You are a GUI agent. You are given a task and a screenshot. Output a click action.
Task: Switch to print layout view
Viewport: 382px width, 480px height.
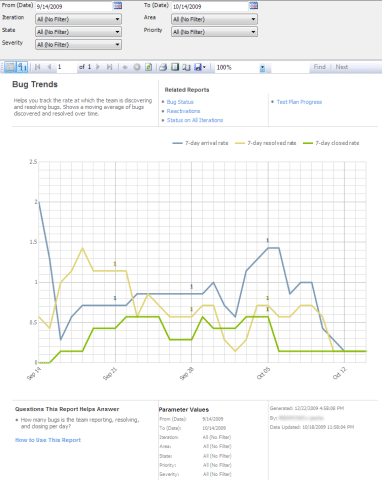click(x=175, y=67)
